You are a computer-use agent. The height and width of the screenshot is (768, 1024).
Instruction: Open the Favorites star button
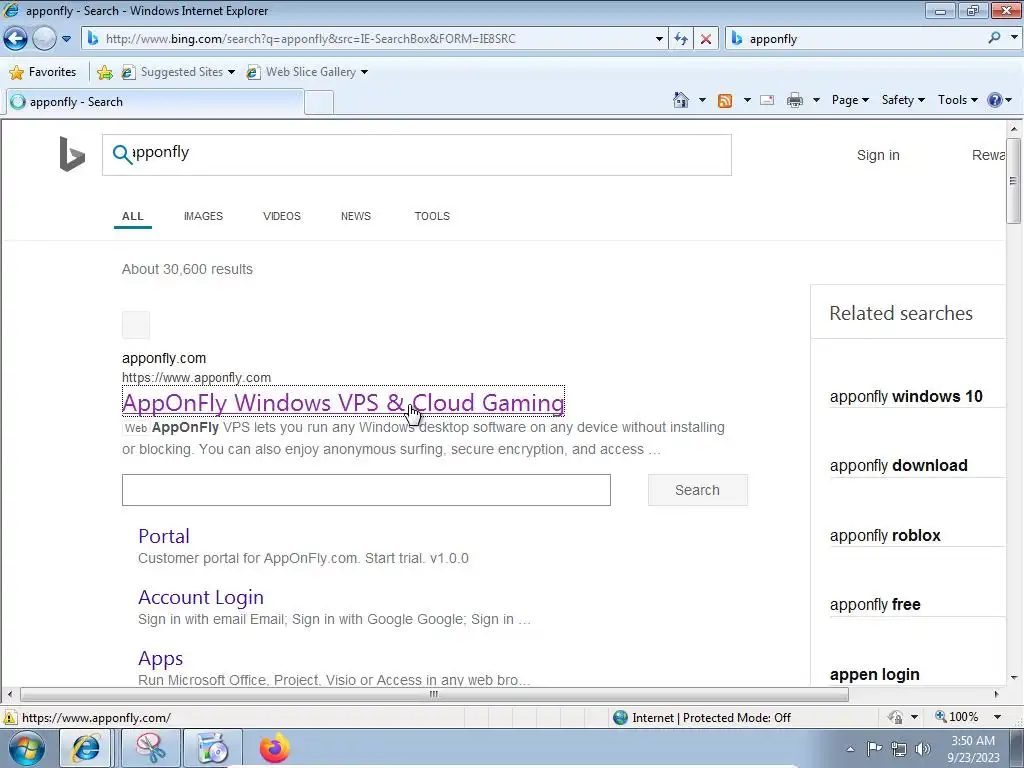(43, 72)
